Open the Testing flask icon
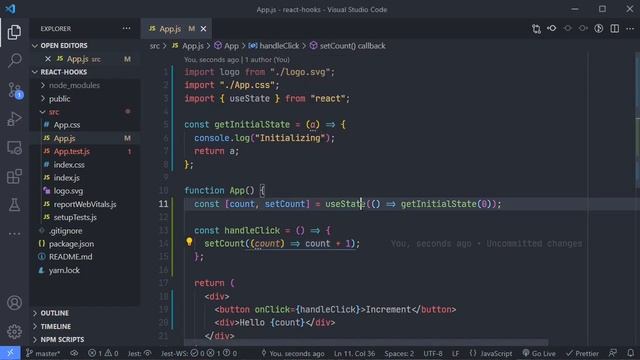The height and width of the screenshot is (360, 640). [14, 205]
